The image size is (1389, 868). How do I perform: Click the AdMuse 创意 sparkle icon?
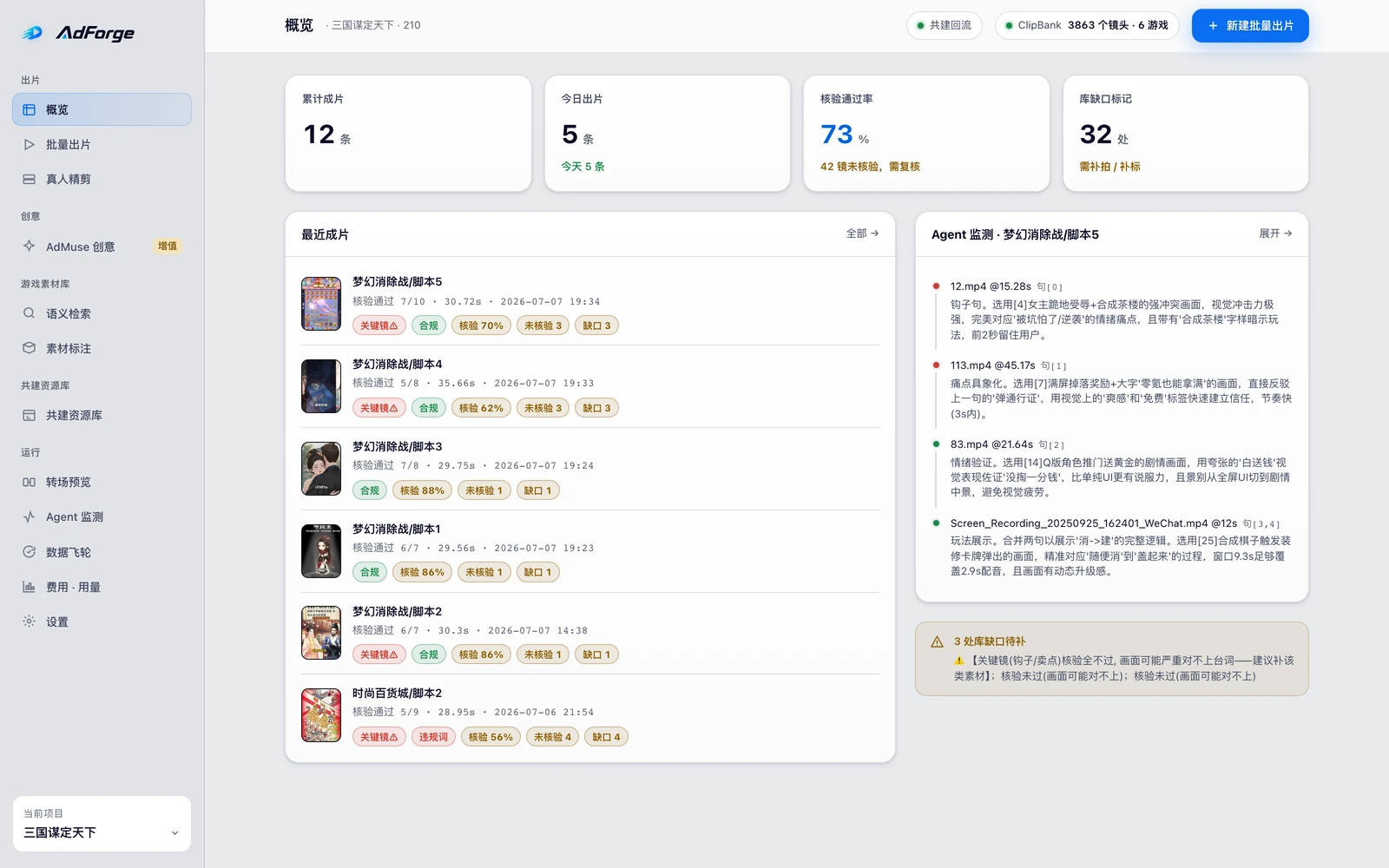click(x=29, y=246)
